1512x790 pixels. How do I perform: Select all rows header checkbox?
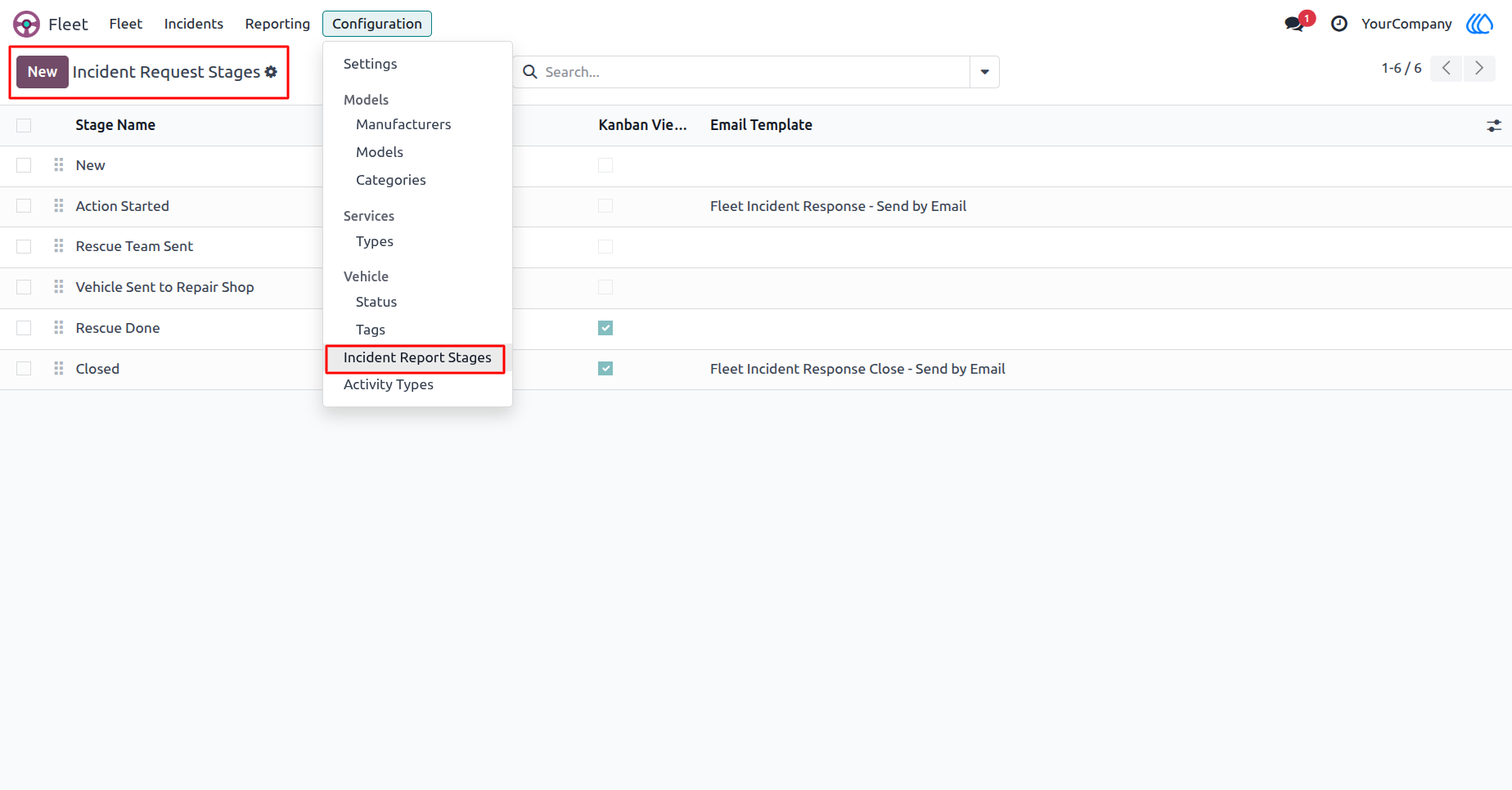(24, 125)
